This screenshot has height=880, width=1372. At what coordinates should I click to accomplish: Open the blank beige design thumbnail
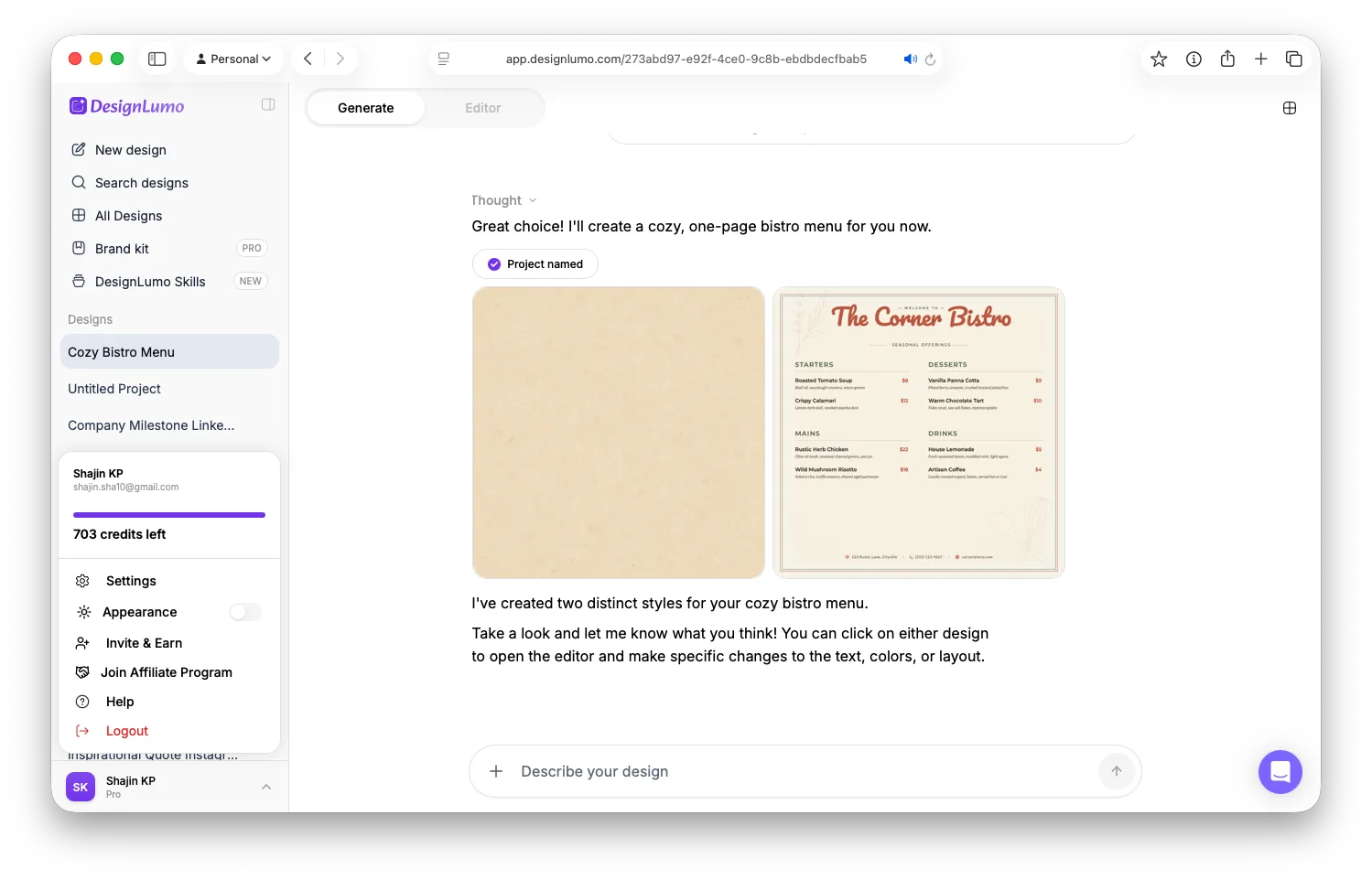point(619,433)
